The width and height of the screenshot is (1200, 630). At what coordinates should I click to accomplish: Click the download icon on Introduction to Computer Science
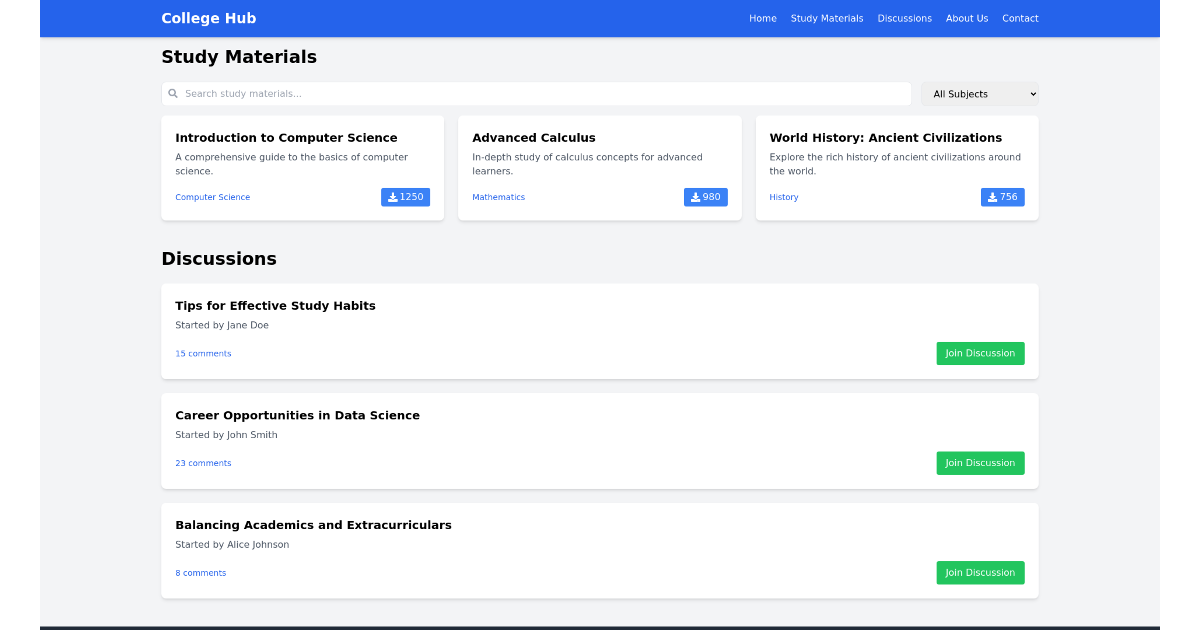(x=393, y=197)
